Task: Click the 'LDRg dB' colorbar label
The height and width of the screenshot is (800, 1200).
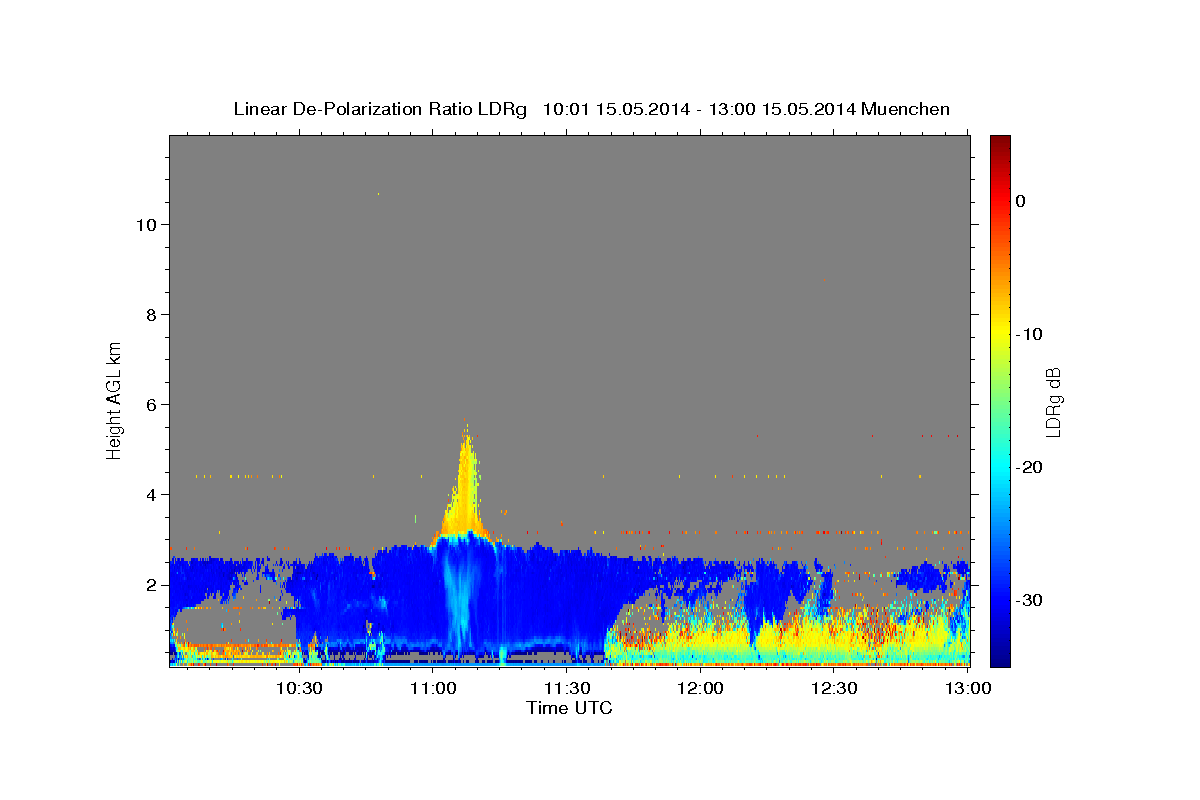Action: coord(1053,401)
